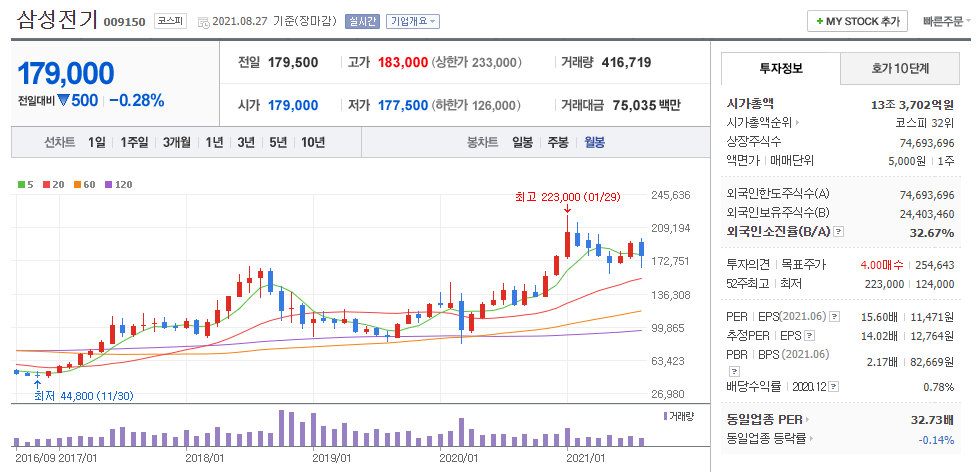Click the calendar icon beside 2021.08.27 date

(204, 22)
